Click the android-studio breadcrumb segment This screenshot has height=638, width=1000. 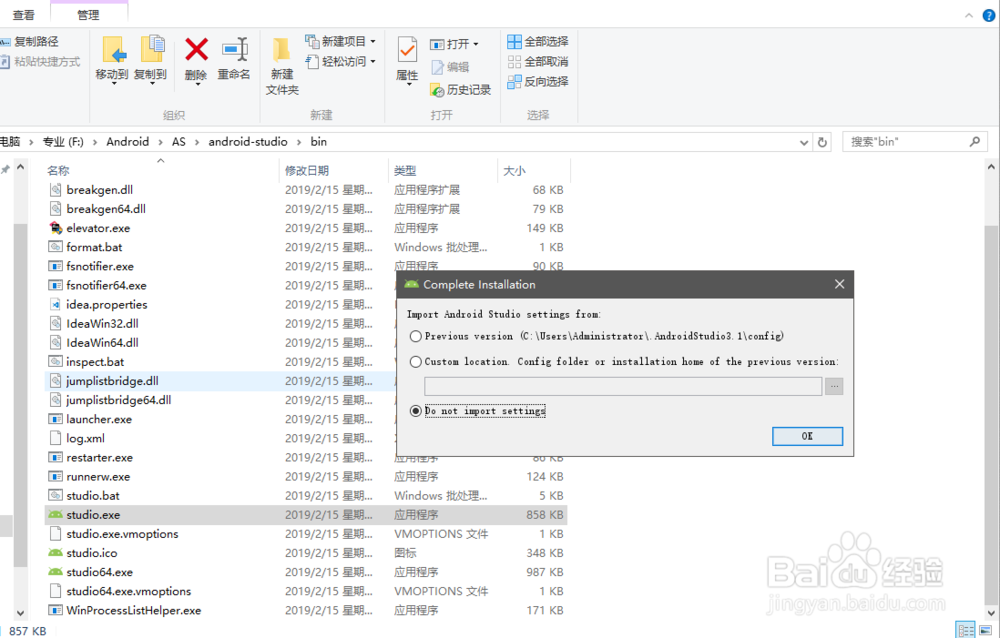click(x=248, y=142)
